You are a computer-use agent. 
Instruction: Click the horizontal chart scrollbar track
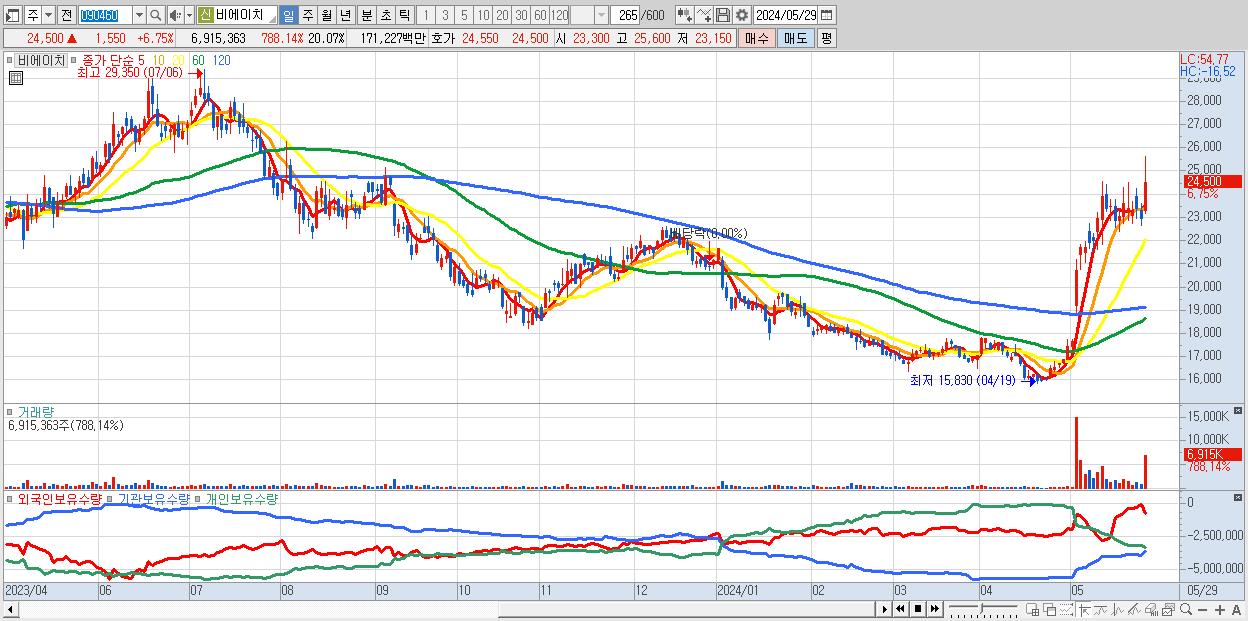pos(445,609)
